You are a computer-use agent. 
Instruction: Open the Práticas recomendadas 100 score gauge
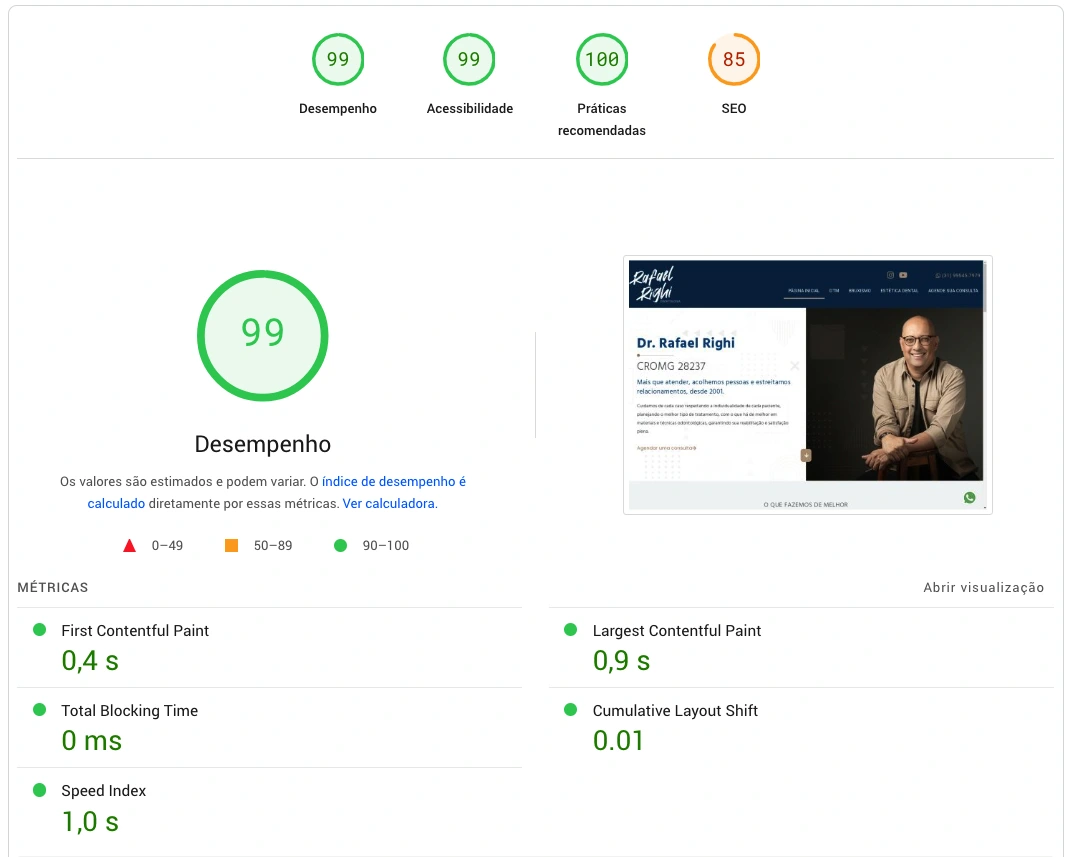pyautogui.click(x=602, y=60)
